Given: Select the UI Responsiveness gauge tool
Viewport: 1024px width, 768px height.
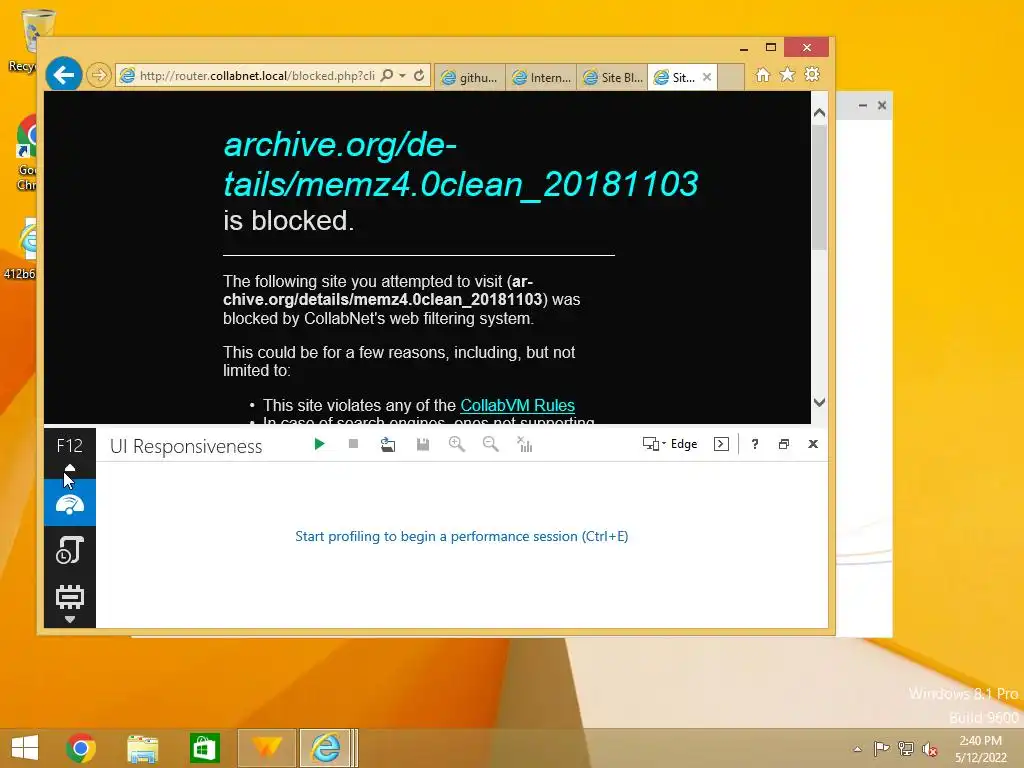Looking at the screenshot, I should (x=70, y=504).
